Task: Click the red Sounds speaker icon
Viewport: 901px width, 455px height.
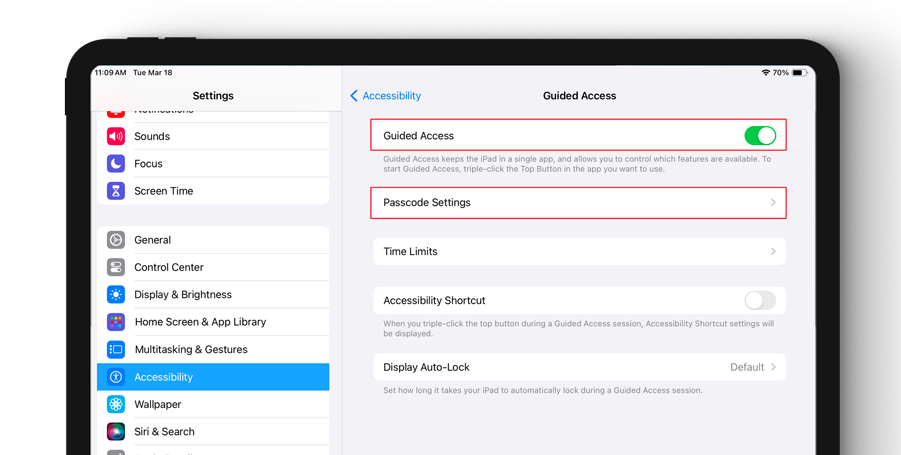Action: [x=116, y=136]
